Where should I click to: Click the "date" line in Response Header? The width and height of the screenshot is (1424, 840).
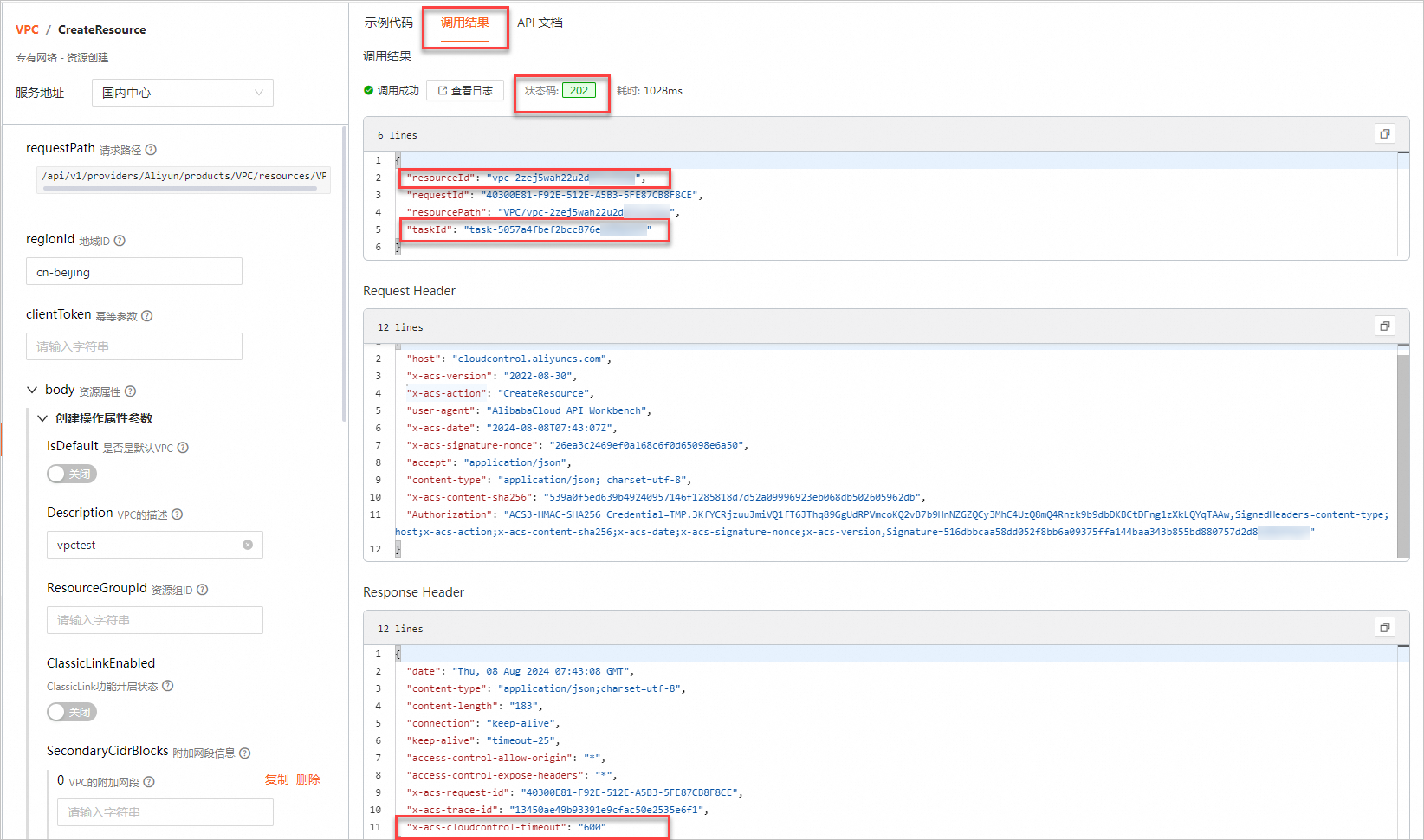521,671
